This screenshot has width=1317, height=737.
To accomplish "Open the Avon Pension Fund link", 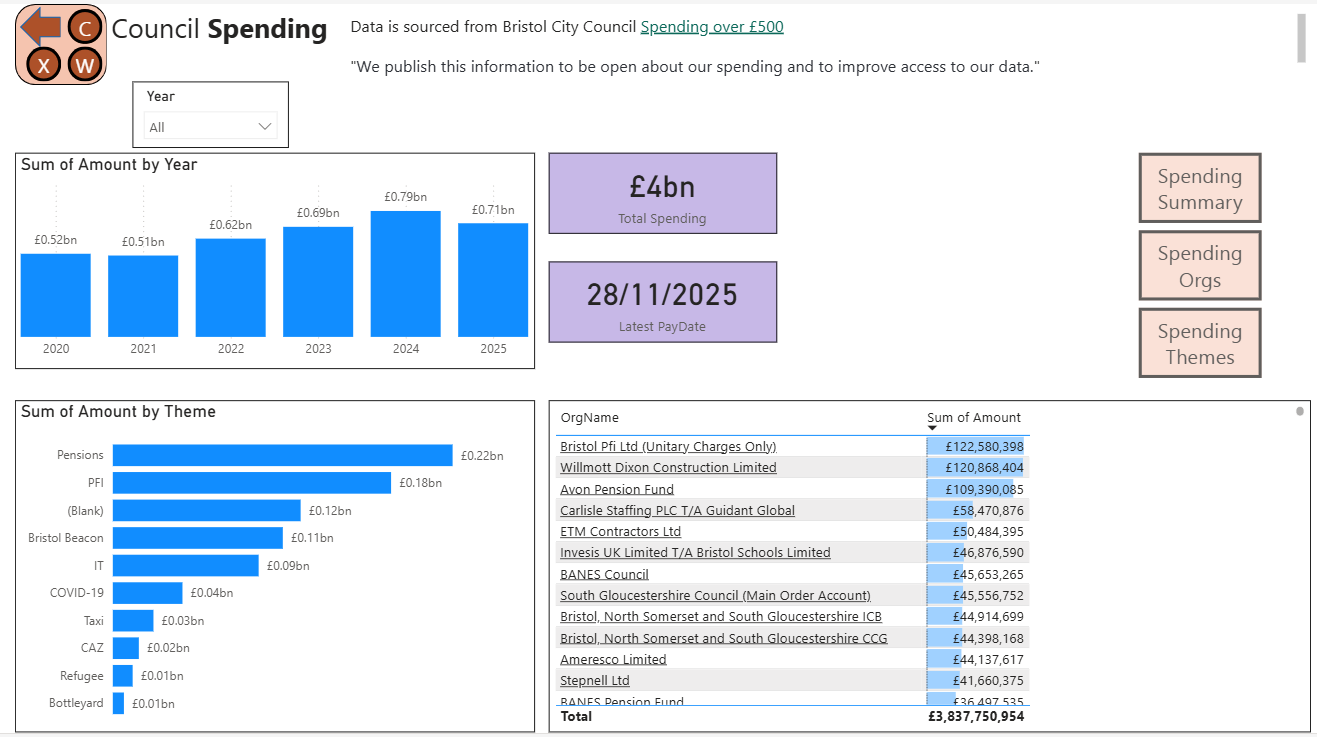I will (x=616, y=489).
